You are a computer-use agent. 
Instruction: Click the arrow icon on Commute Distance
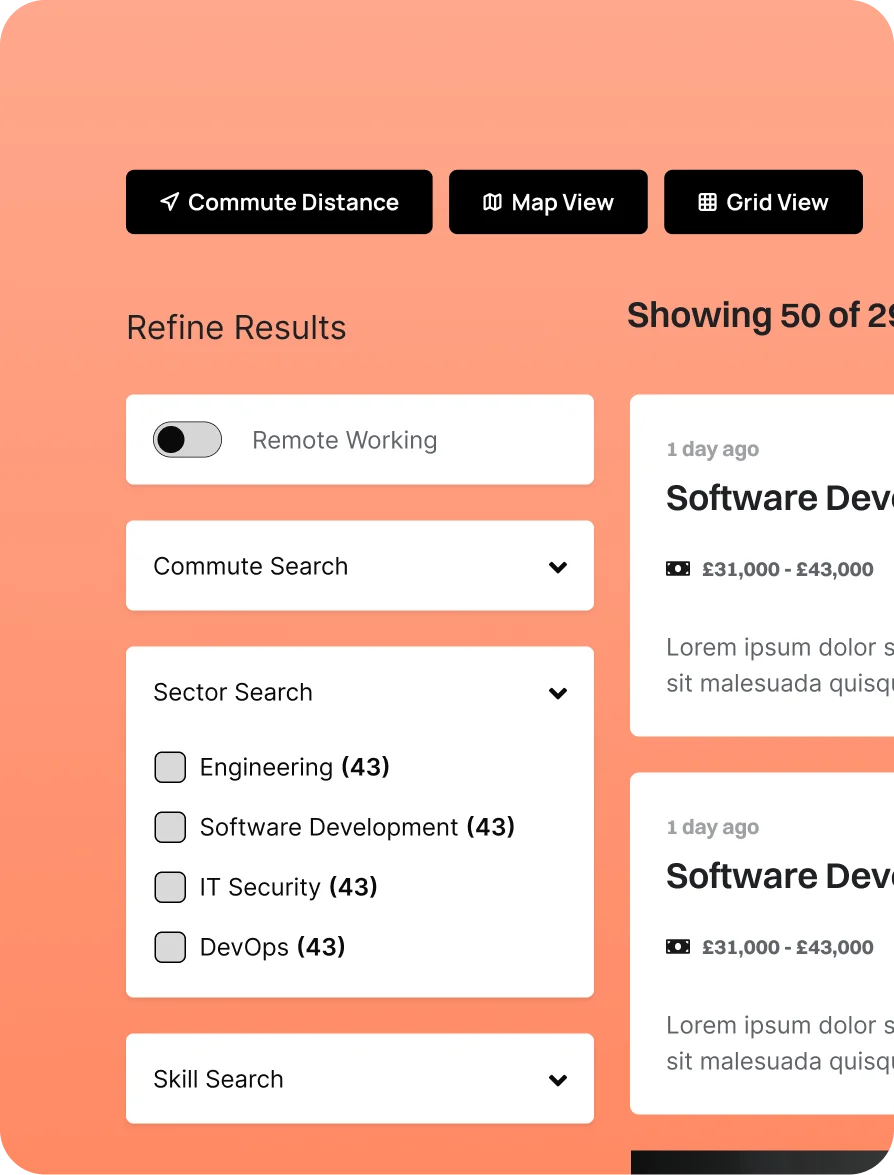(x=169, y=202)
